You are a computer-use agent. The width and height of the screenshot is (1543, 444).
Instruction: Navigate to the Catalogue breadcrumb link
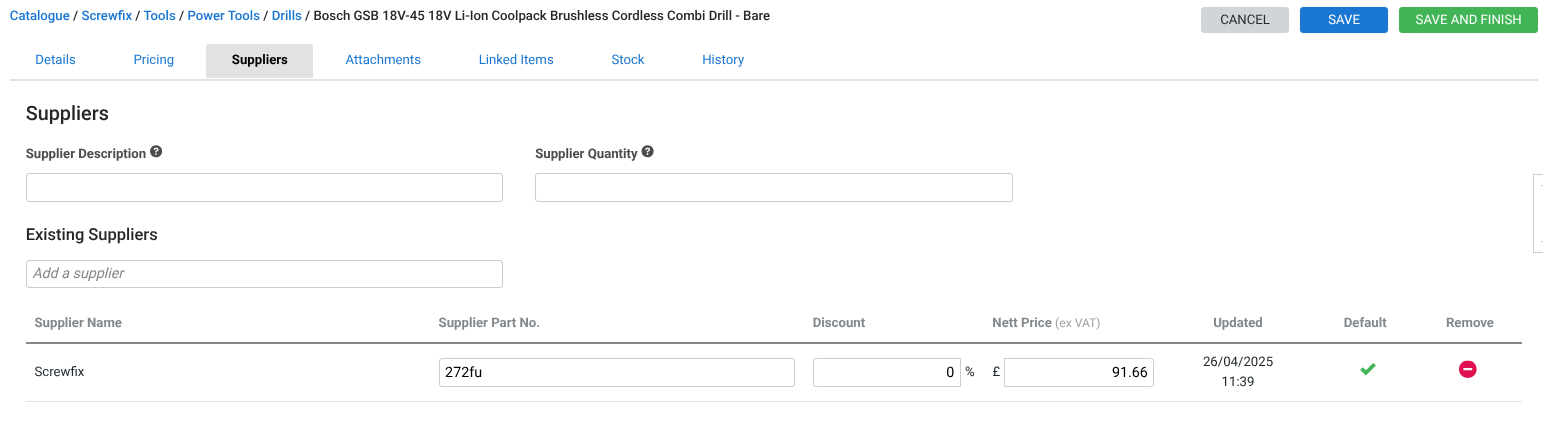click(x=39, y=16)
